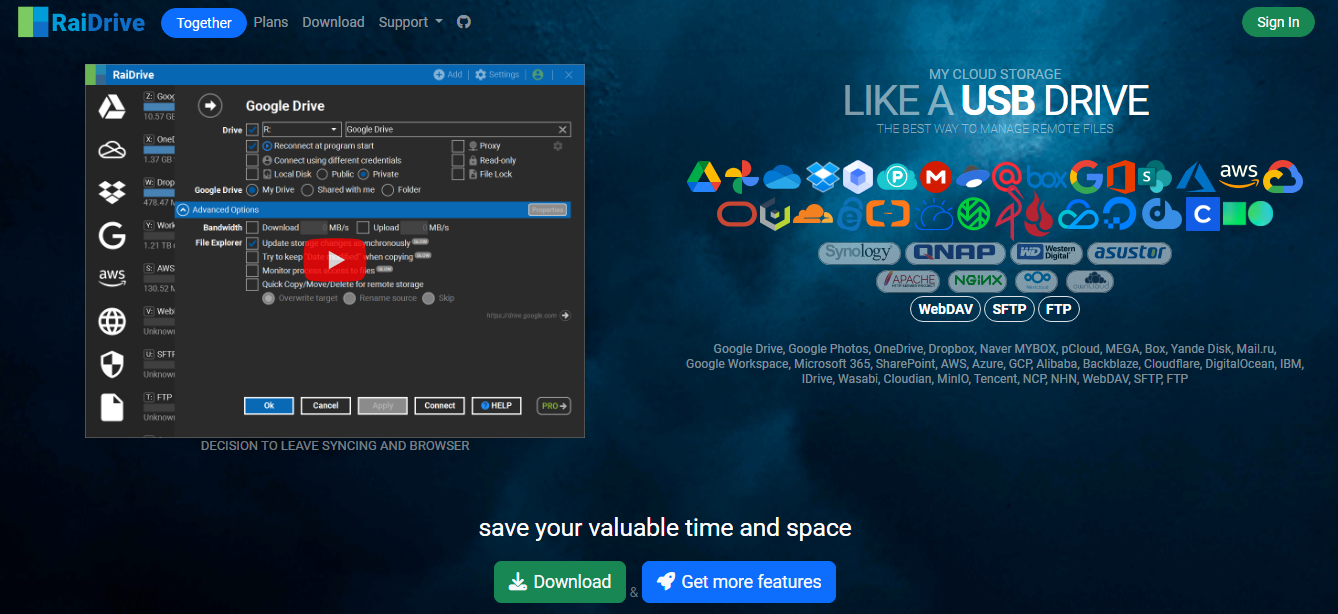
Task: Click the RaiDrive logo in the navbar
Action: point(81,22)
